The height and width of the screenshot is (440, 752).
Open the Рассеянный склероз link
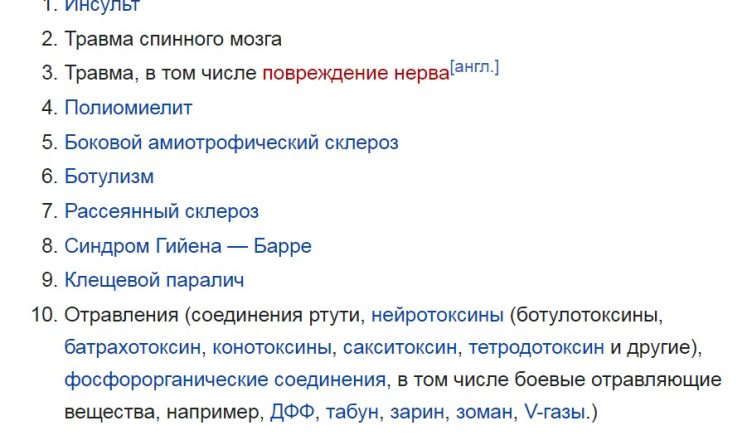(162, 211)
